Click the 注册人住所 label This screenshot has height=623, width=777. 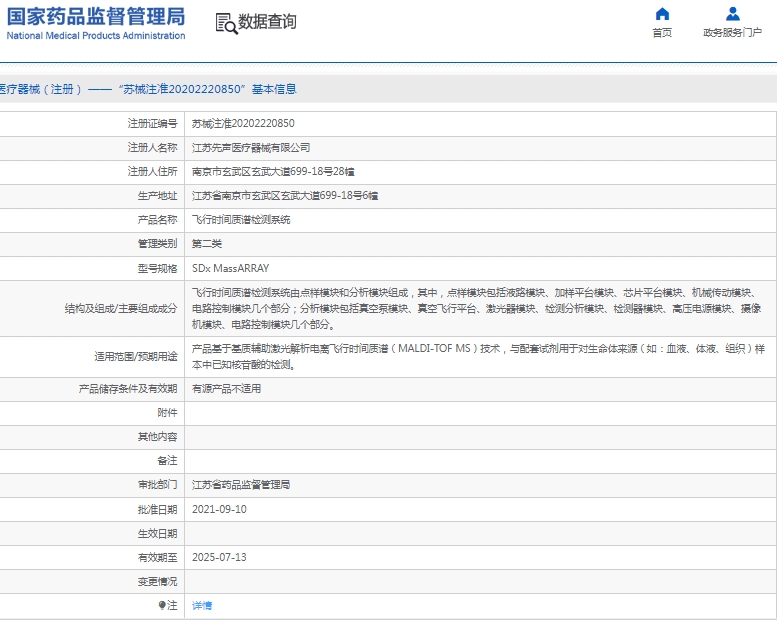click(x=152, y=171)
